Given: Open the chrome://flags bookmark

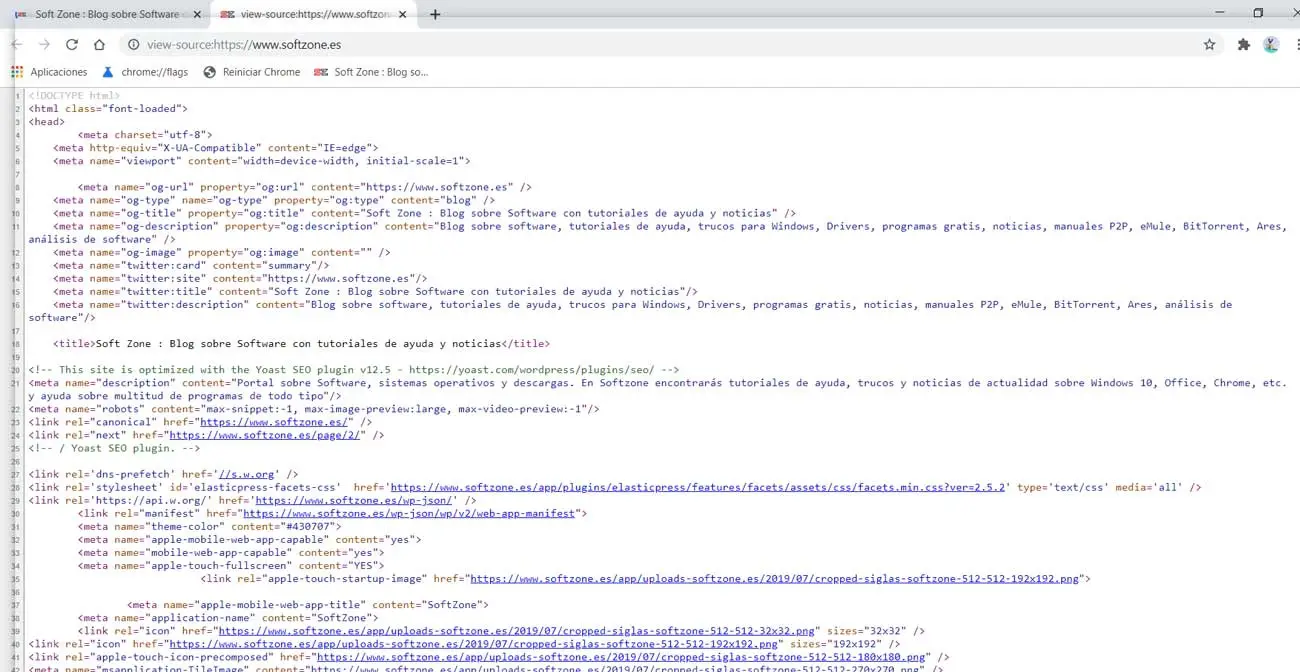Looking at the screenshot, I should [x=144, y=72].
